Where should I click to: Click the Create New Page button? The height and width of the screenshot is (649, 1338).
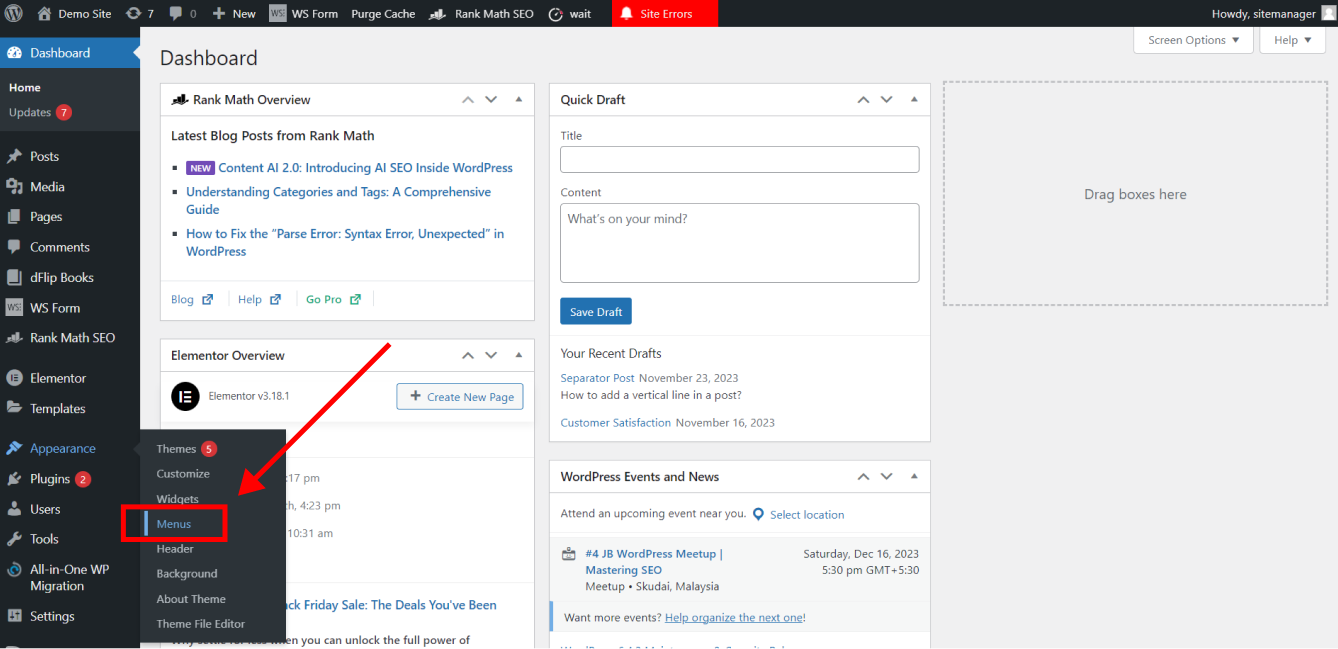coord(460,397)
